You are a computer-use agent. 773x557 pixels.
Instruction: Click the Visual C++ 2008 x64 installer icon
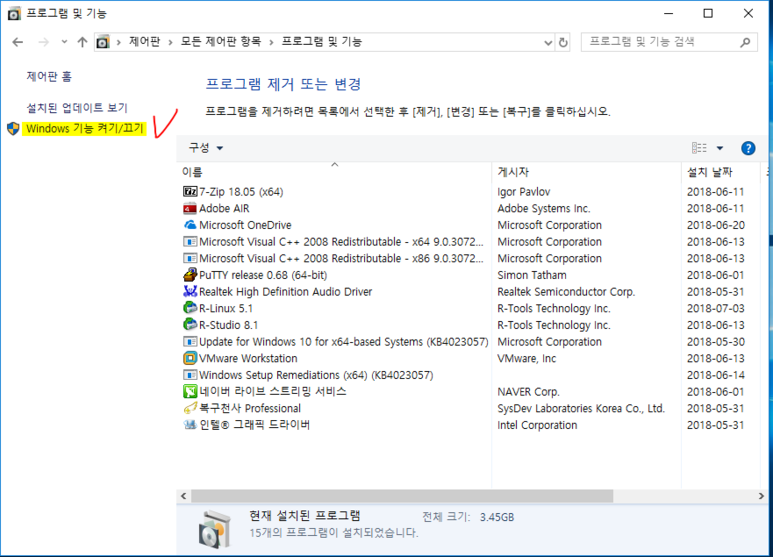tap(190, 242)
